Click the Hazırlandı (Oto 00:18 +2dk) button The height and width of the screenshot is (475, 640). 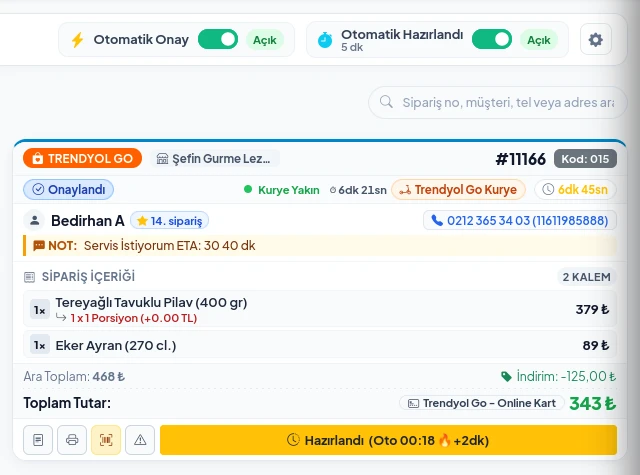click(x=388, y=440)
